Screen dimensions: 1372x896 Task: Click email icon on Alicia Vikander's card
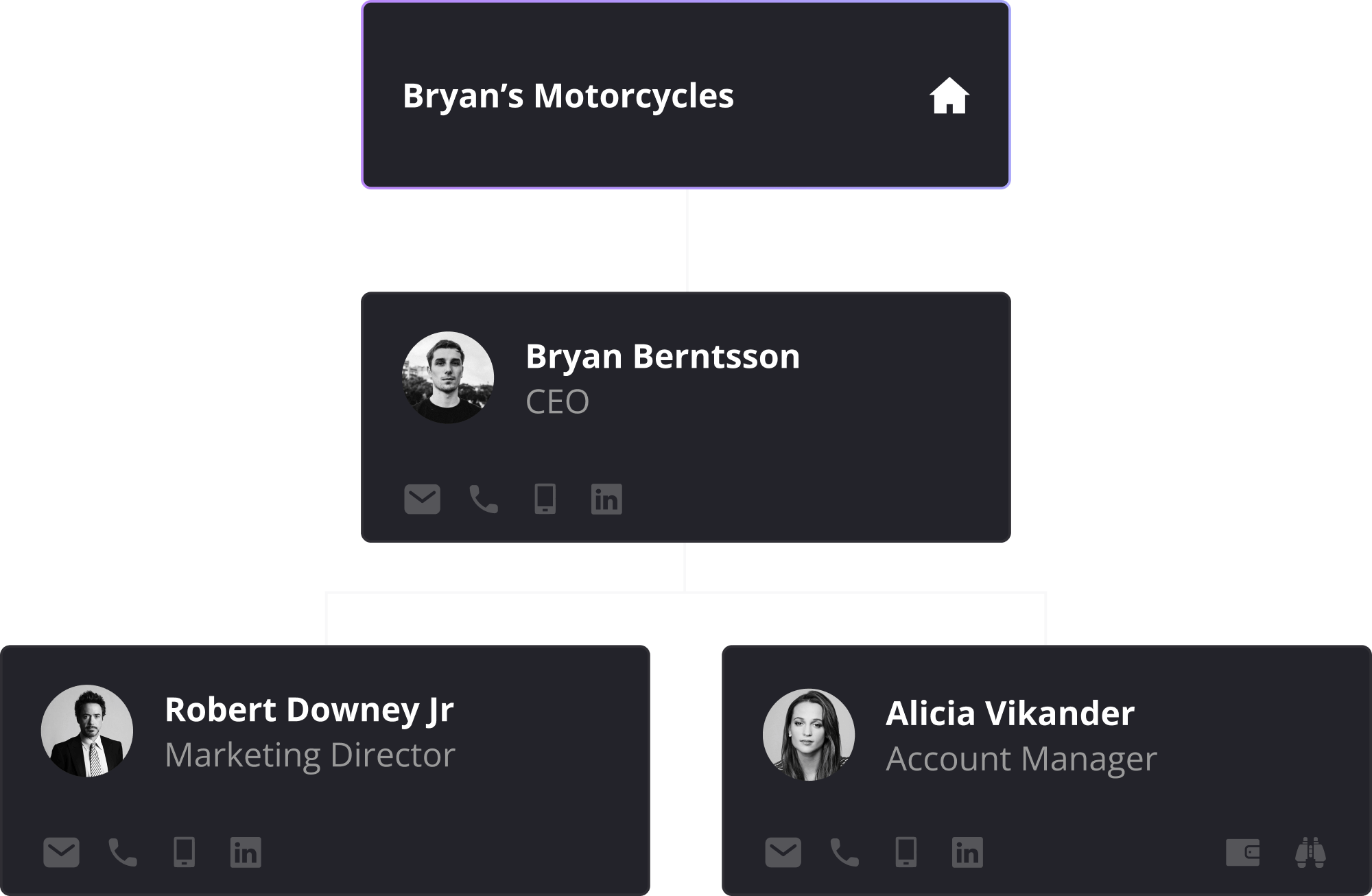[x=782, y=853]
